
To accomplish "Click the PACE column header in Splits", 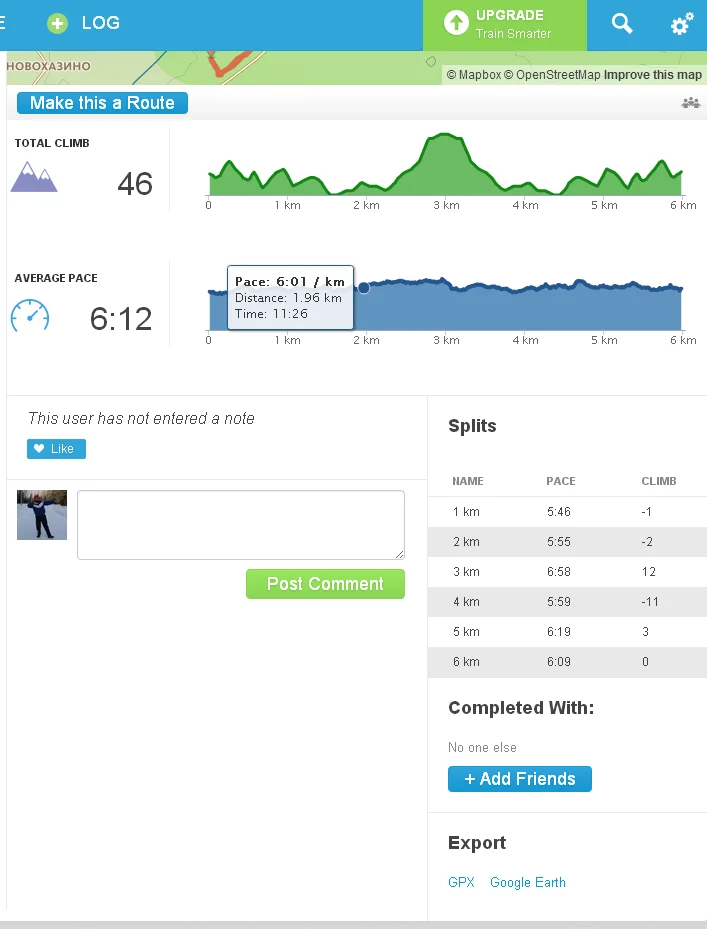I will (x=561, y=481).
